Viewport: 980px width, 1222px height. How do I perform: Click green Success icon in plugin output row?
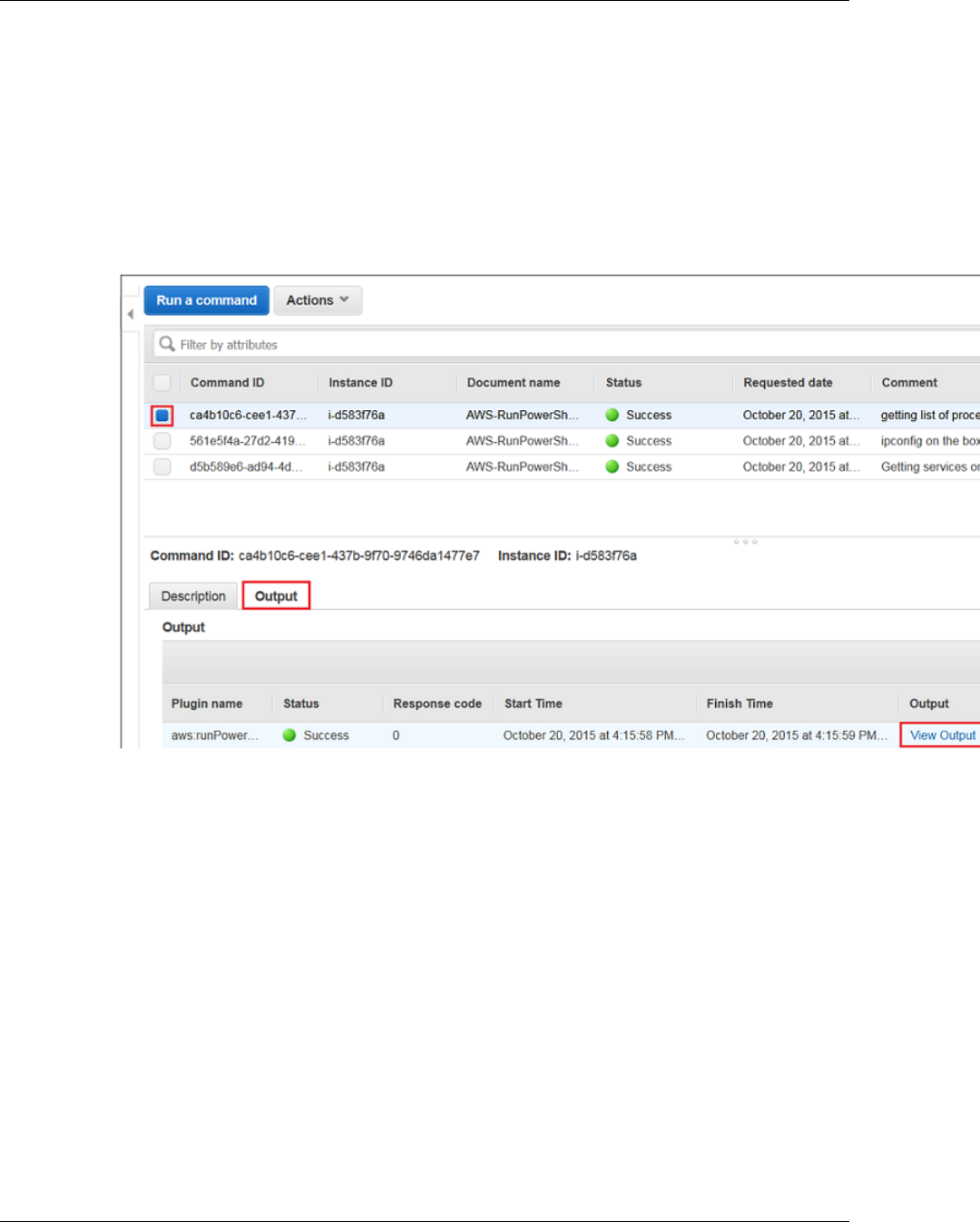tap(289, 736)
